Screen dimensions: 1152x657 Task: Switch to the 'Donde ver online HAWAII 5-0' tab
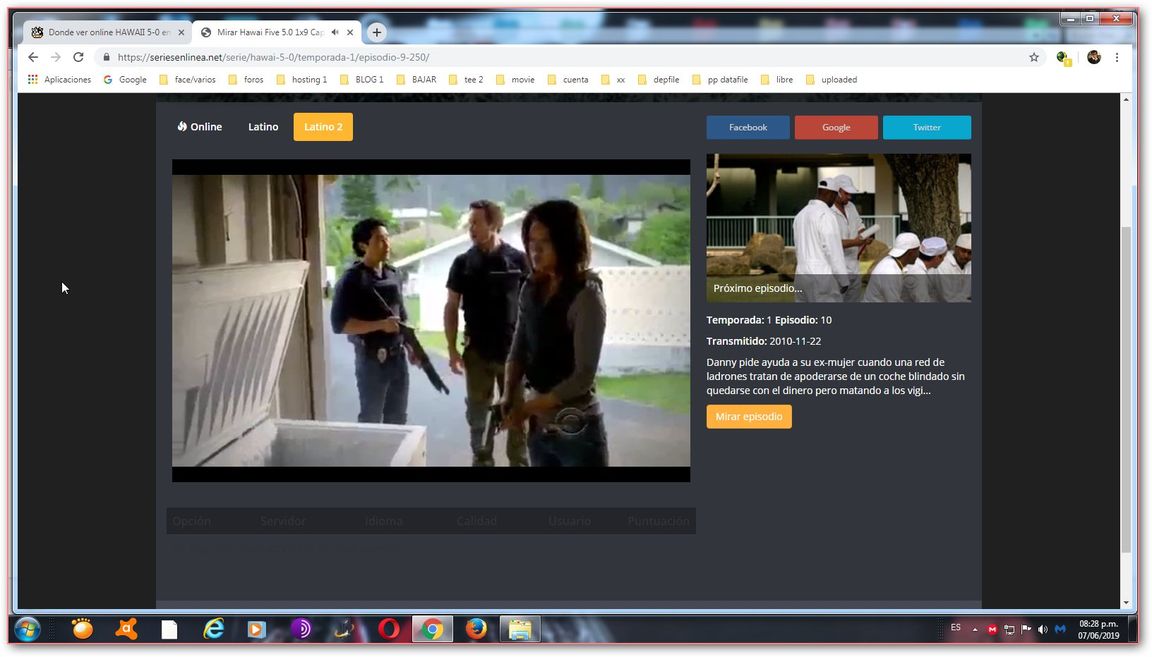coord(107,32)
